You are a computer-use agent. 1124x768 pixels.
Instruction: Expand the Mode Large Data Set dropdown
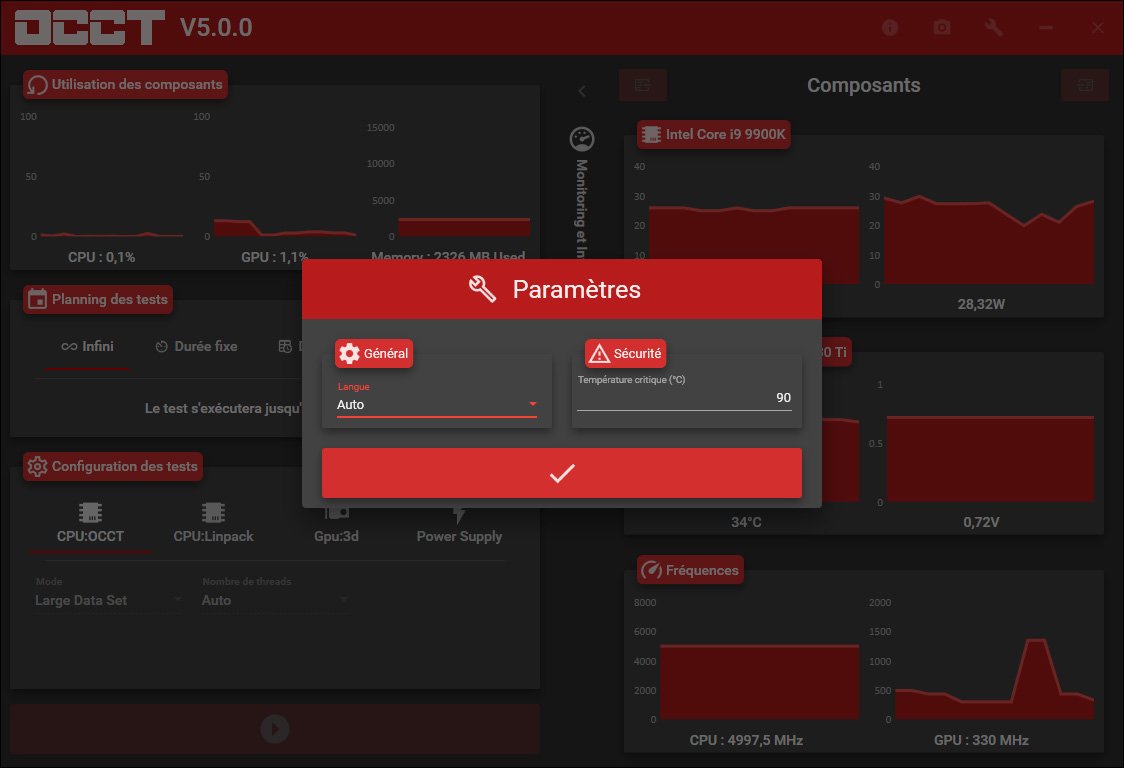pyautogui.click(x=108, y=600)
